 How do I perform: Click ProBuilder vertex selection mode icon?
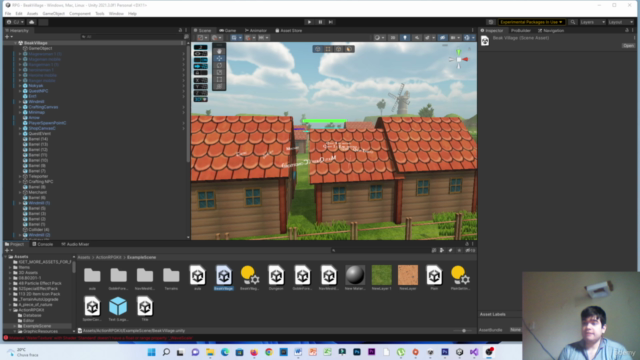(x=328, y=49)
